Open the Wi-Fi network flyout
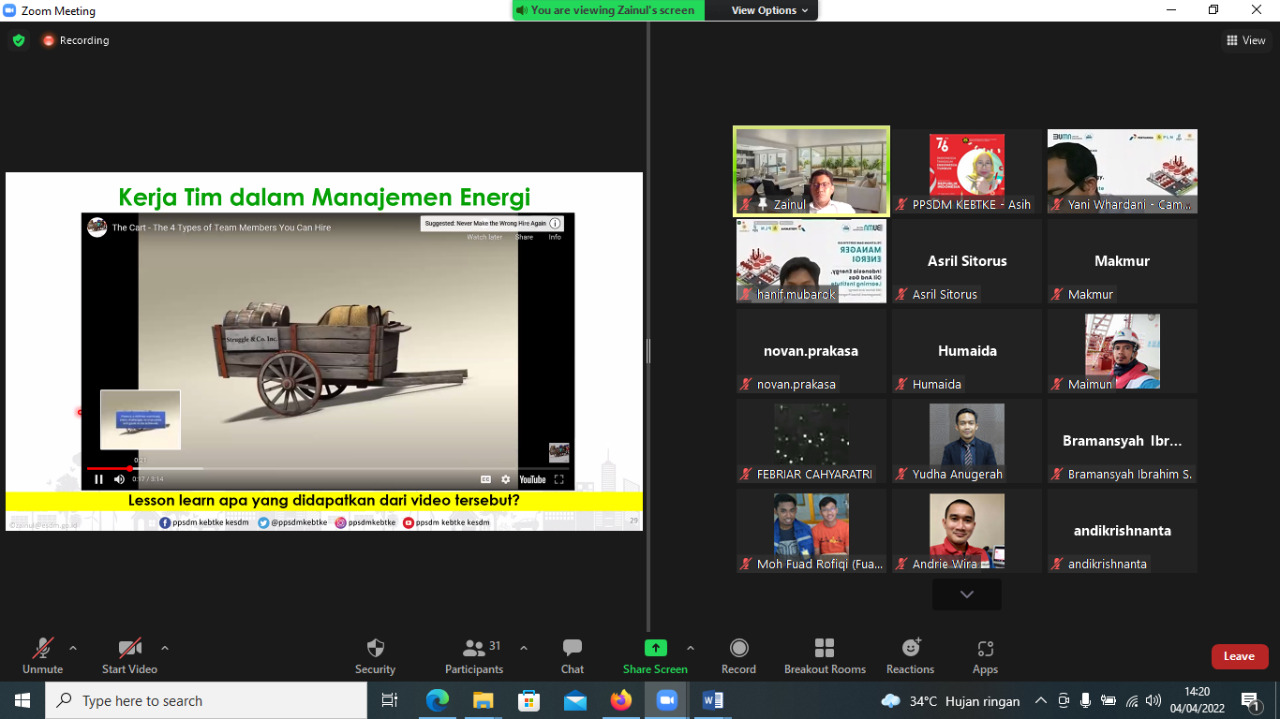Viewport: 1280px width, 719px height. tap(1131, 701)
